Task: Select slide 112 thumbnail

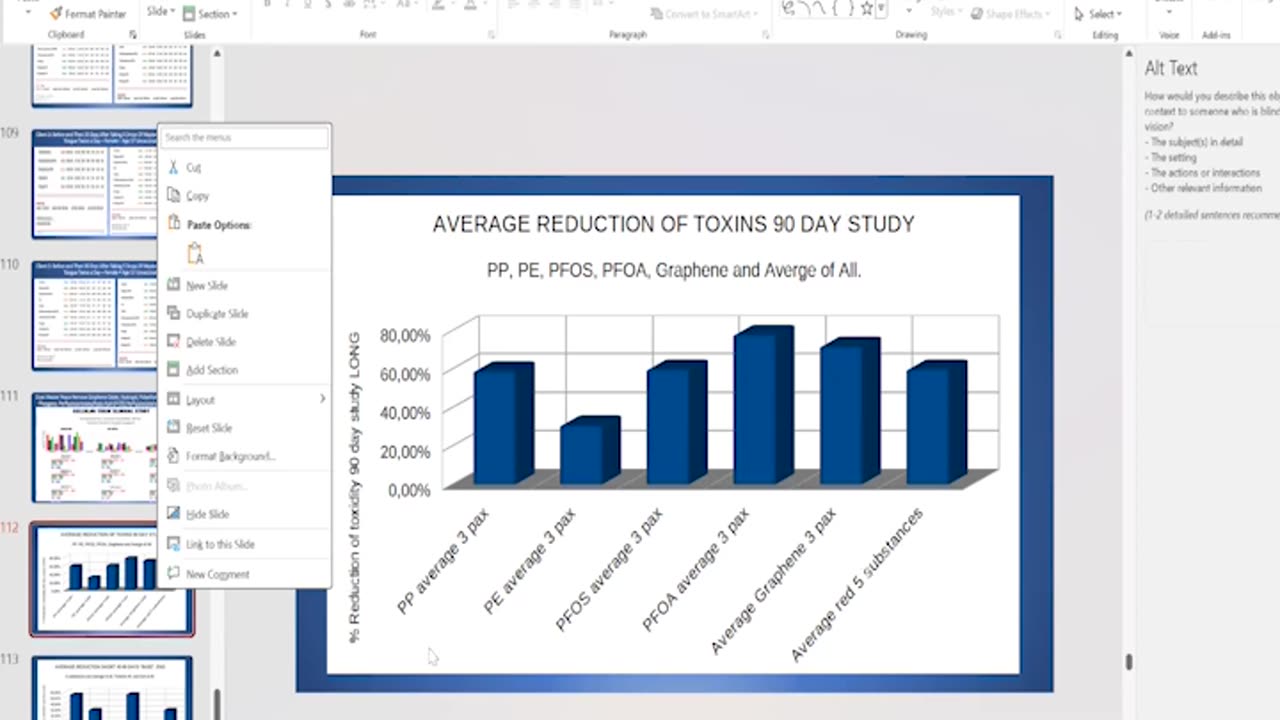Action: (111, 579)
